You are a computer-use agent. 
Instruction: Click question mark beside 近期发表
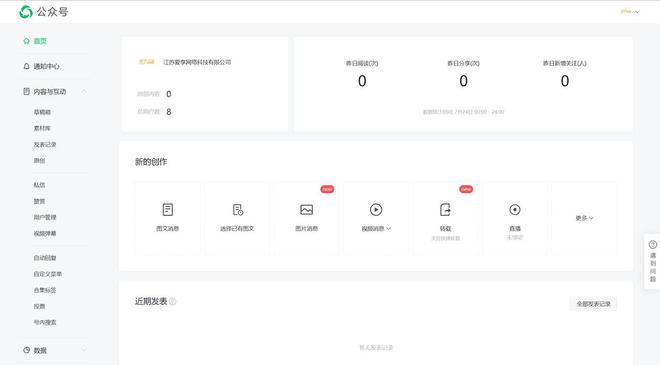point(173,301)
